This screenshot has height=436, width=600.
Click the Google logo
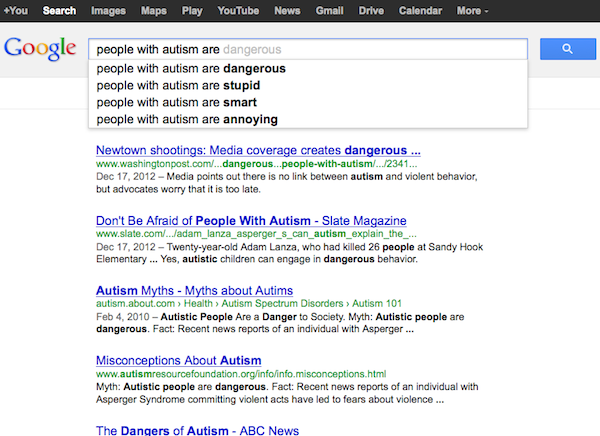point(40,49)
